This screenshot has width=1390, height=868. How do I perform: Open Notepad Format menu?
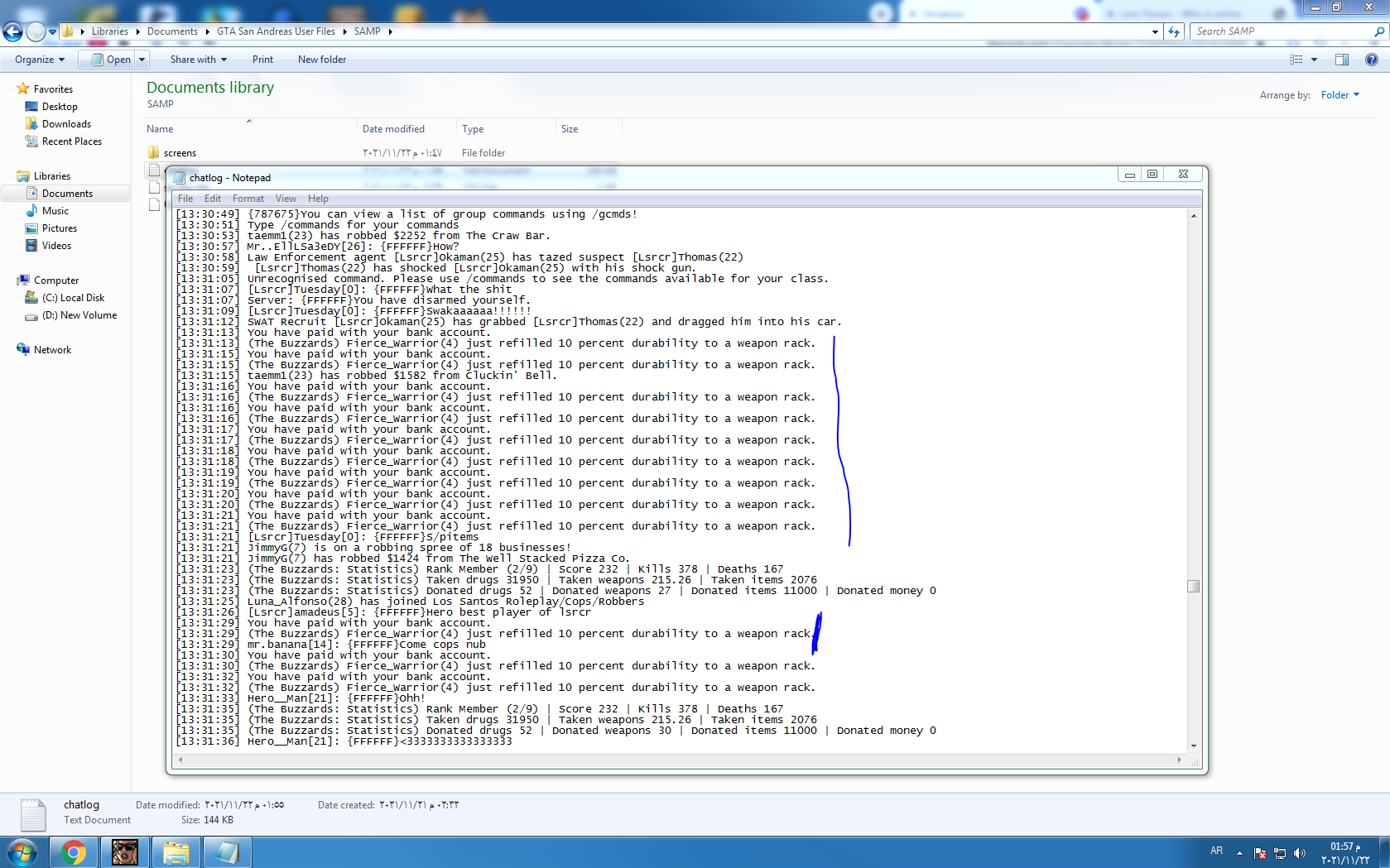tap(248, 199)
